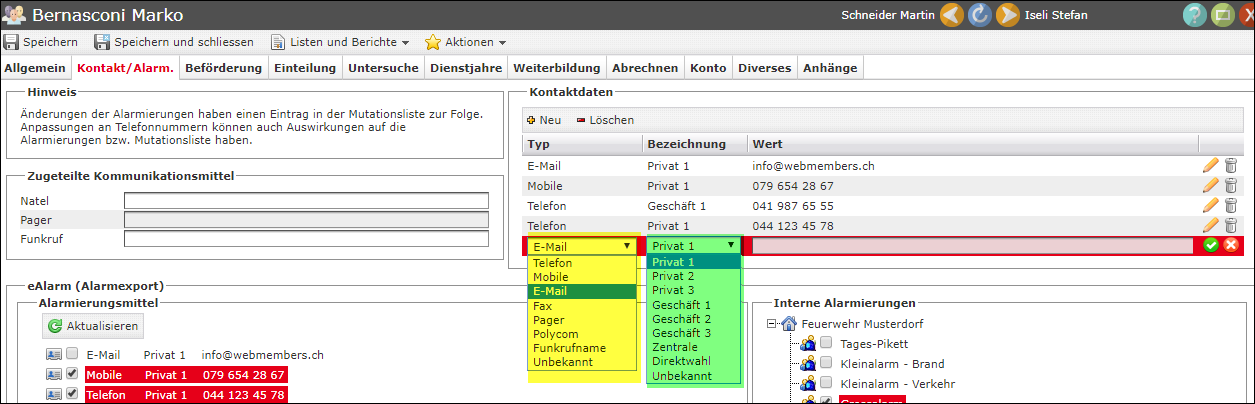
Task: Go to previous member Schneider Martin arrow
Action: point(952,15)
